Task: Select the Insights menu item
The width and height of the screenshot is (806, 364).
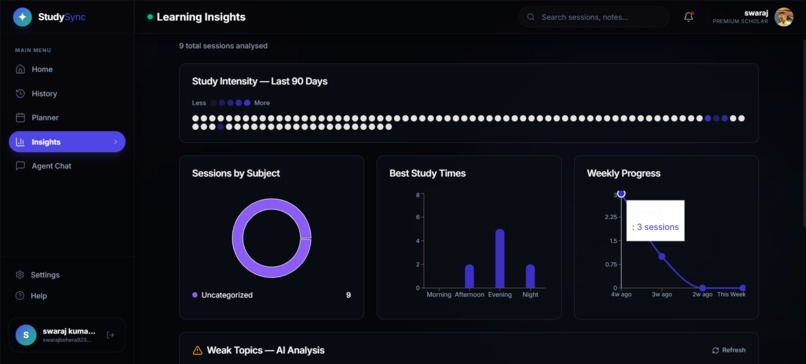Action: pos(67,142)
